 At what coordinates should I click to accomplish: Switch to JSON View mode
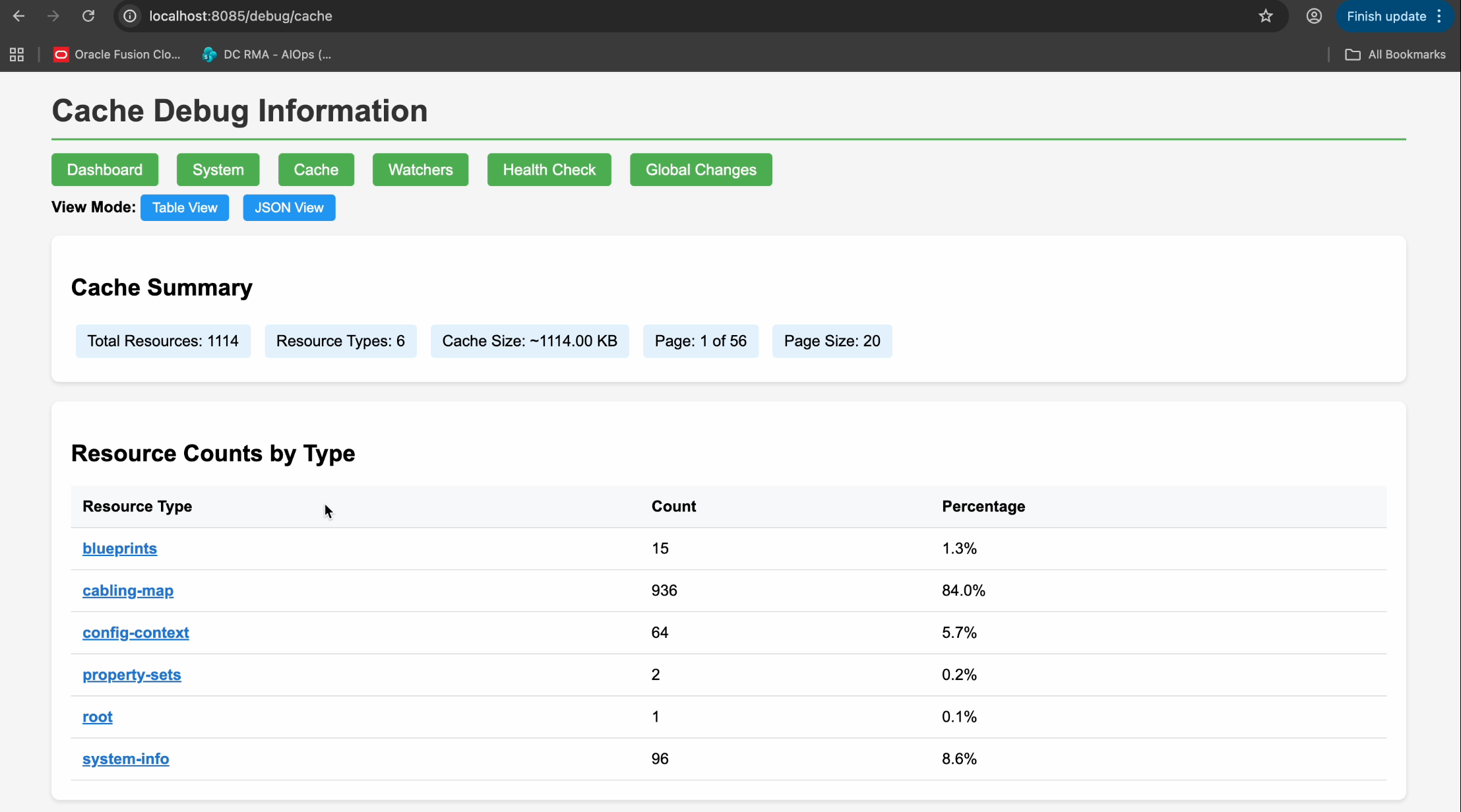289,208
